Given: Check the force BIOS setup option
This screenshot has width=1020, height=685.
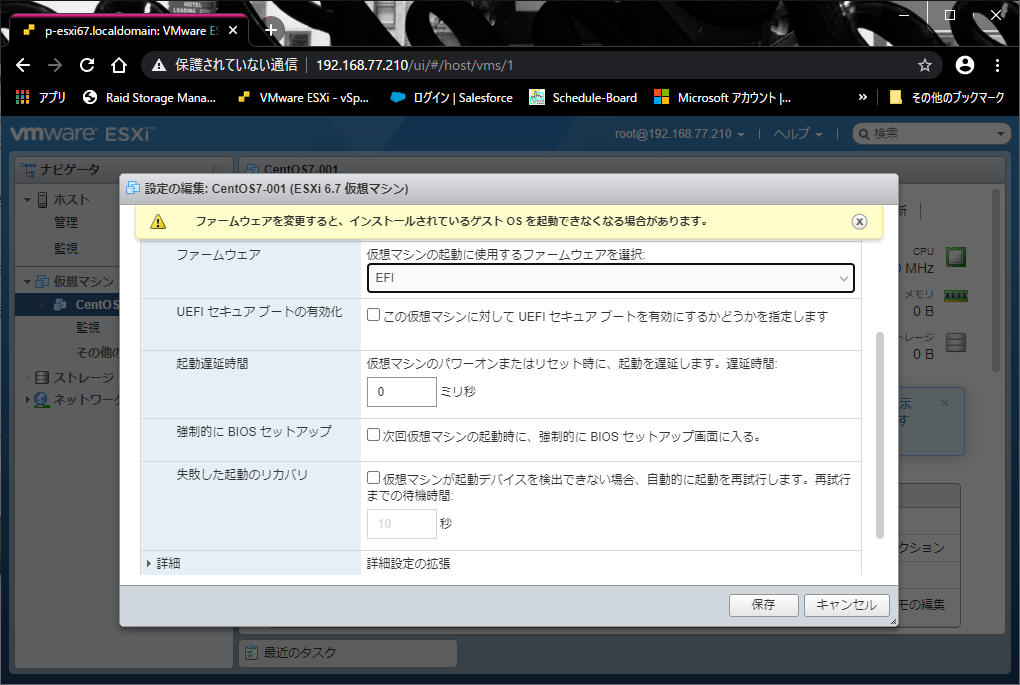Looking at the screenshot, I should [x=373, y=435].
